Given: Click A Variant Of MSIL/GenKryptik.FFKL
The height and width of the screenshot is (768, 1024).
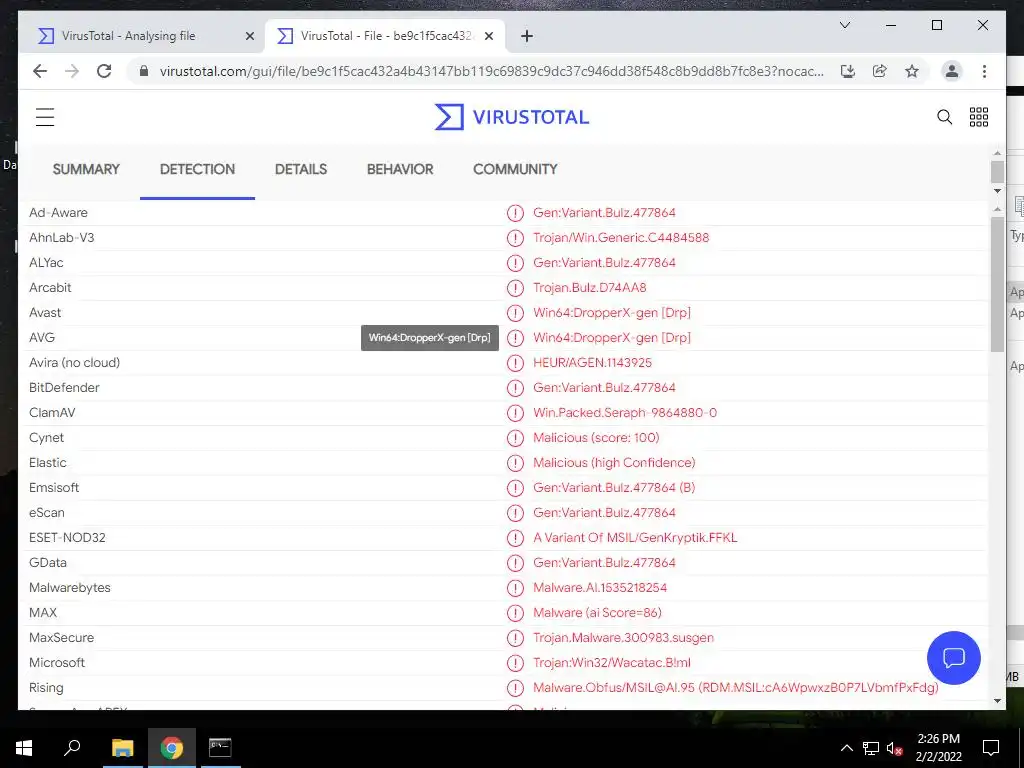Looking at the screenshot, I should click(x=635, y=537).
